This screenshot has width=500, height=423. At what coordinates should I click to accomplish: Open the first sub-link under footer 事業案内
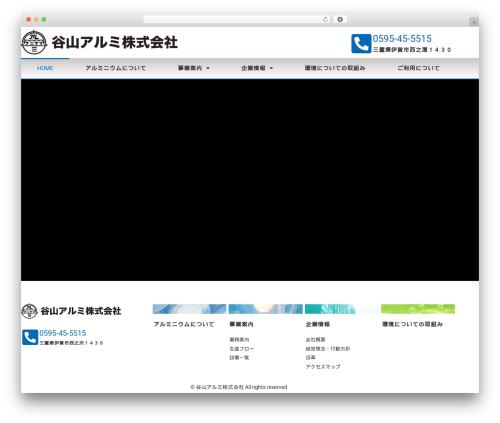coord(239,340)
